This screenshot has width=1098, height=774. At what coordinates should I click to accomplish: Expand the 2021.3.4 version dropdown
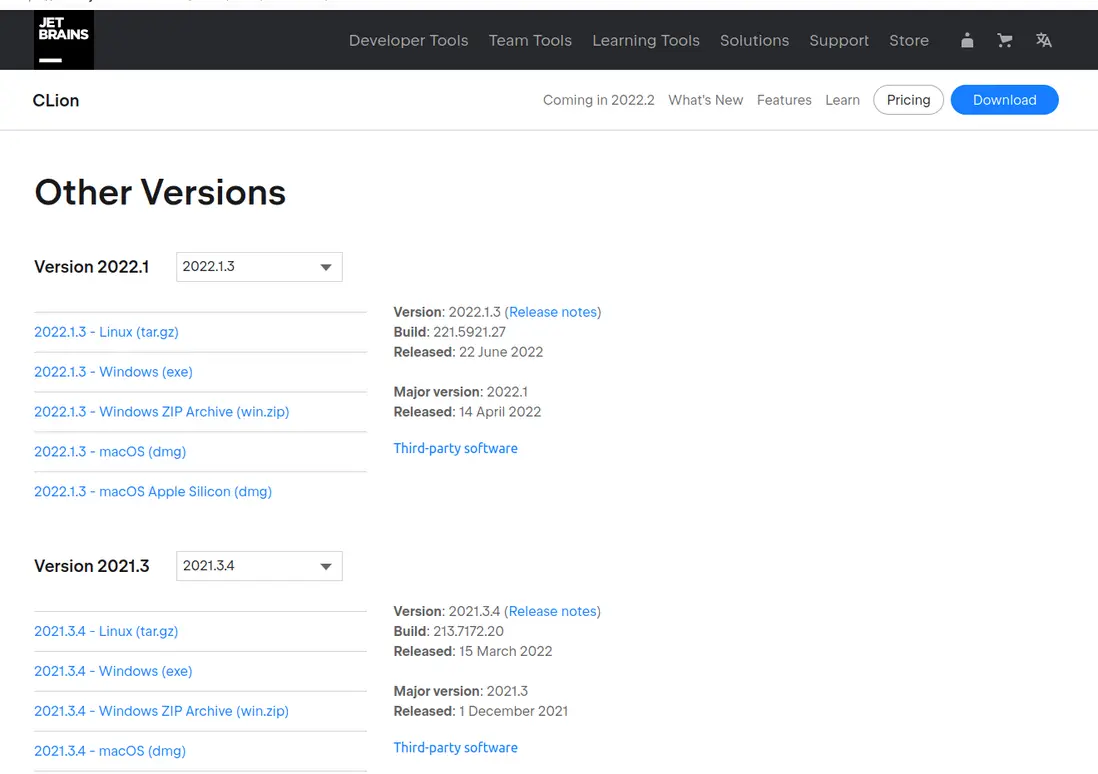point(259,566)
